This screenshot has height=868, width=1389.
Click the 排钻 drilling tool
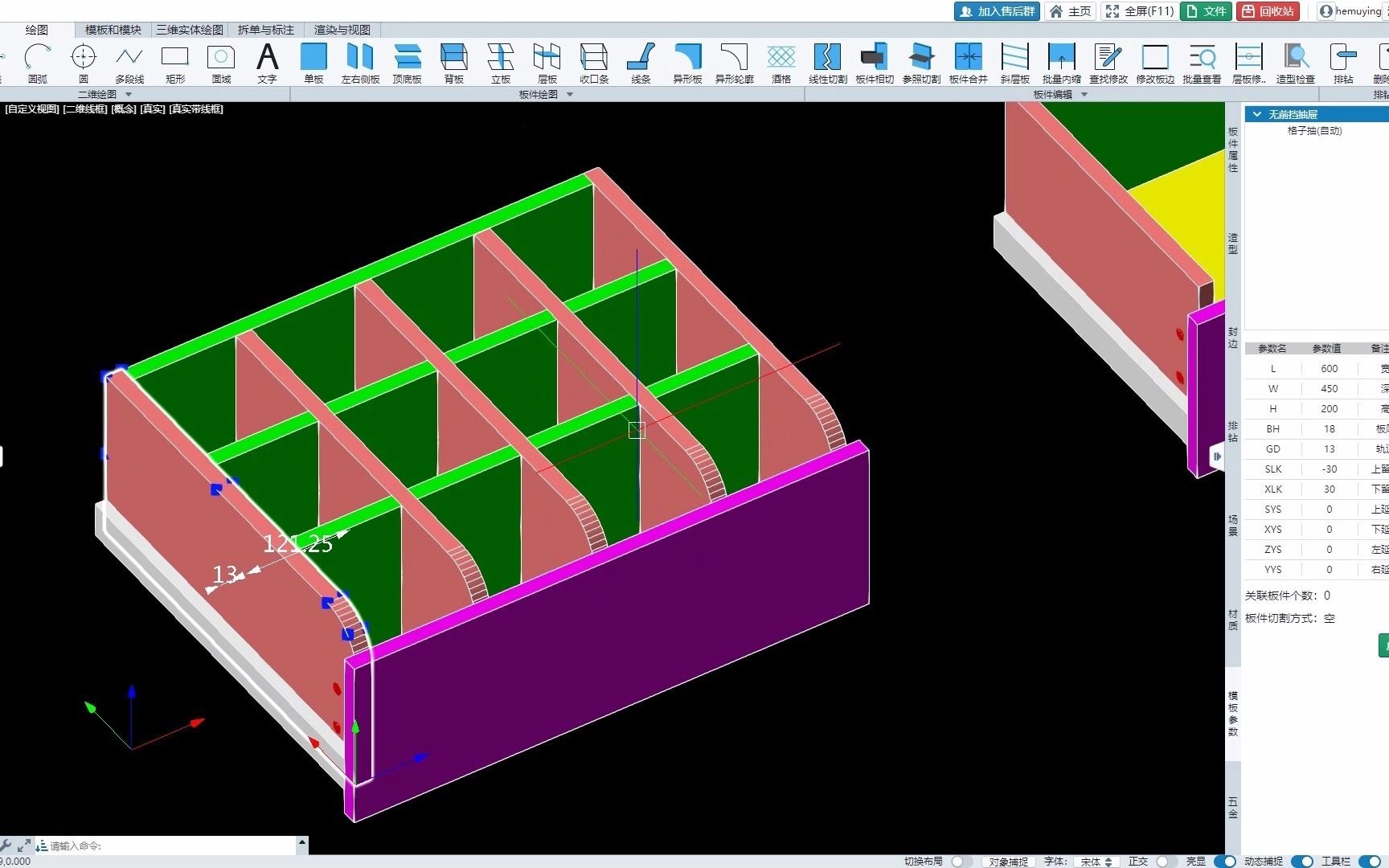click(1343, 63)
